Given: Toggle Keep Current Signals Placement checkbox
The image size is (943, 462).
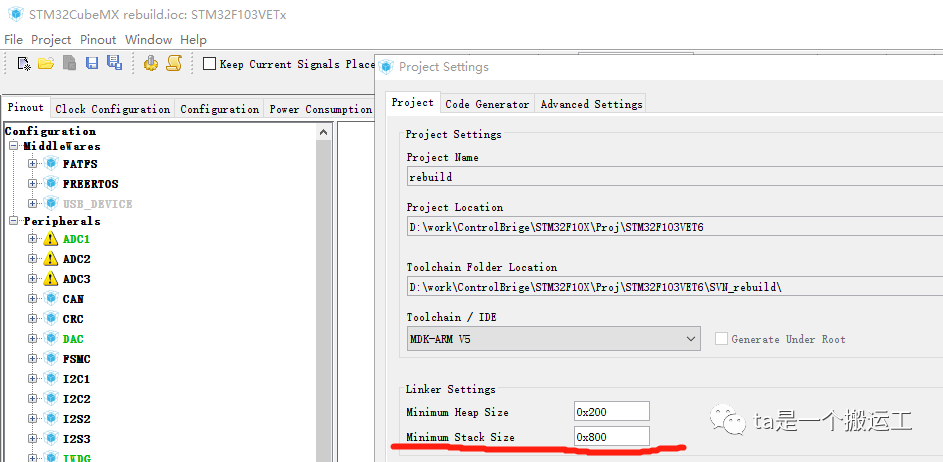Looking at the screenshot, I should coord(209,64).
